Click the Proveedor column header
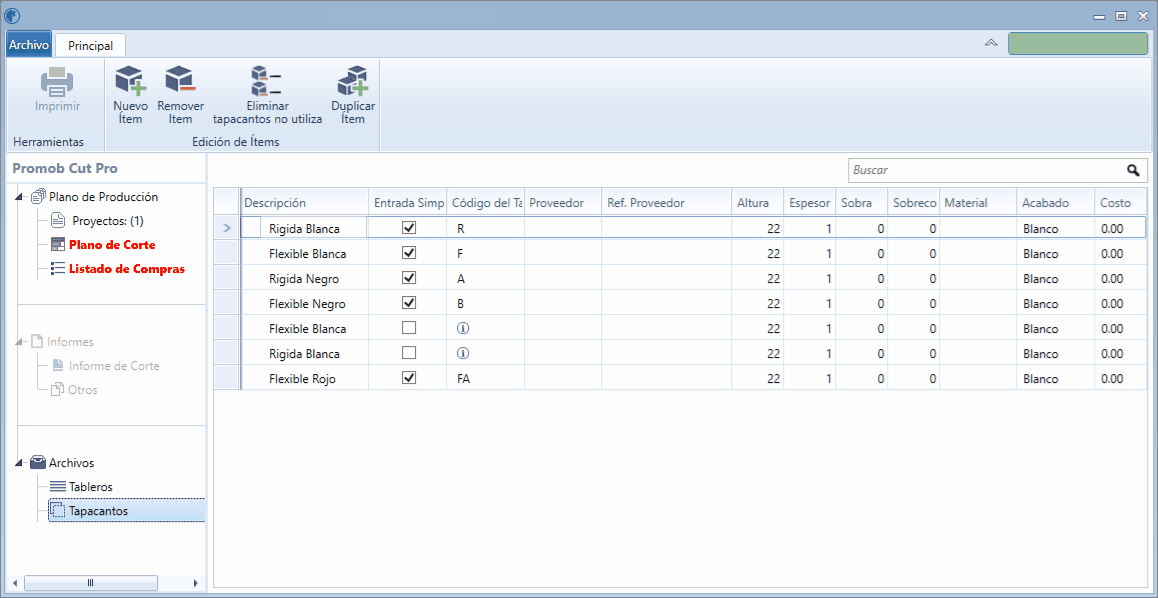This screenshot has height=598, width=1158. tap(563, 202)
